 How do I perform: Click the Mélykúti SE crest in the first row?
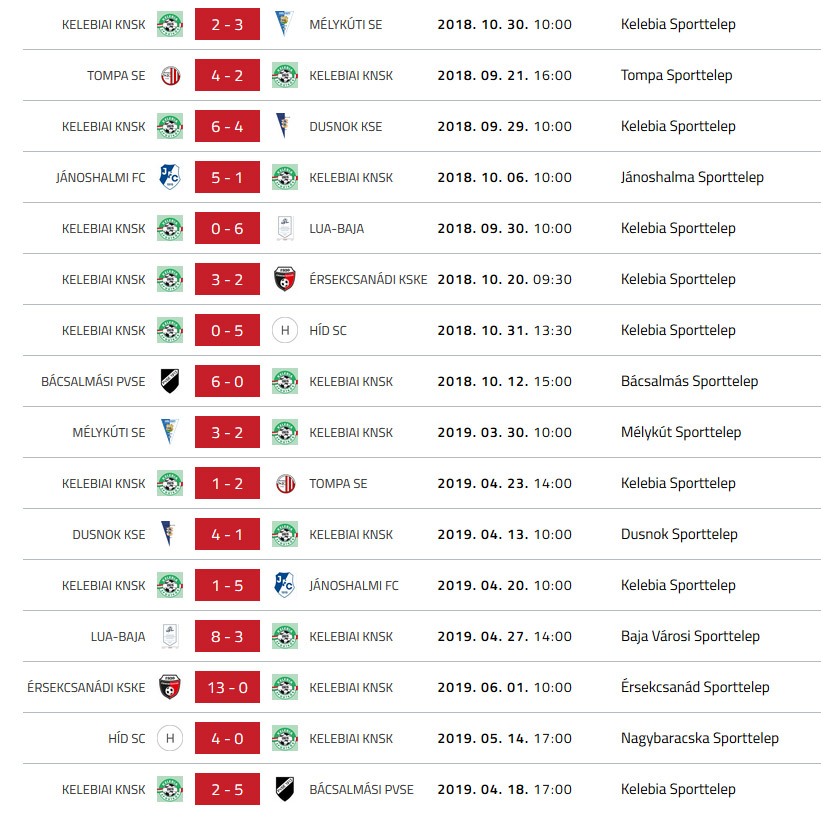[x=284, y=24]
